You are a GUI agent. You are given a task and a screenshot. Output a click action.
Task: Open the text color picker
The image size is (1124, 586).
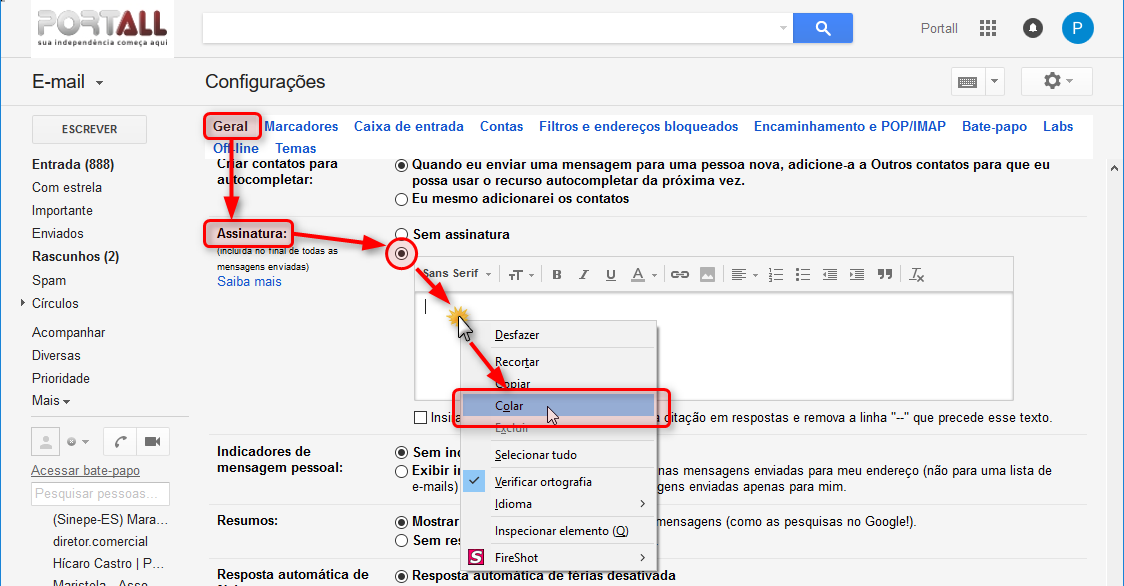pos(643,275)
